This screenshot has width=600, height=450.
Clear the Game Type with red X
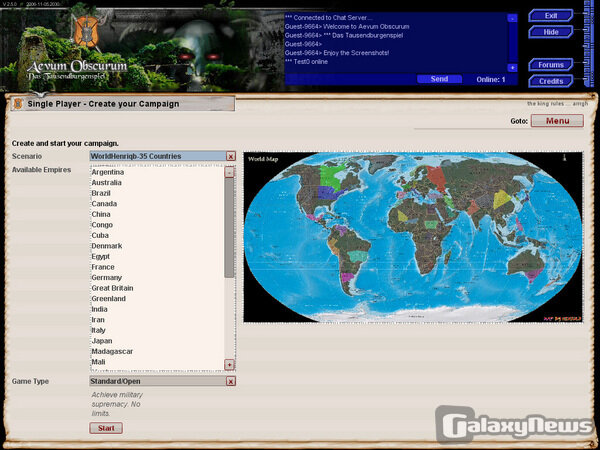coord(231,381)
